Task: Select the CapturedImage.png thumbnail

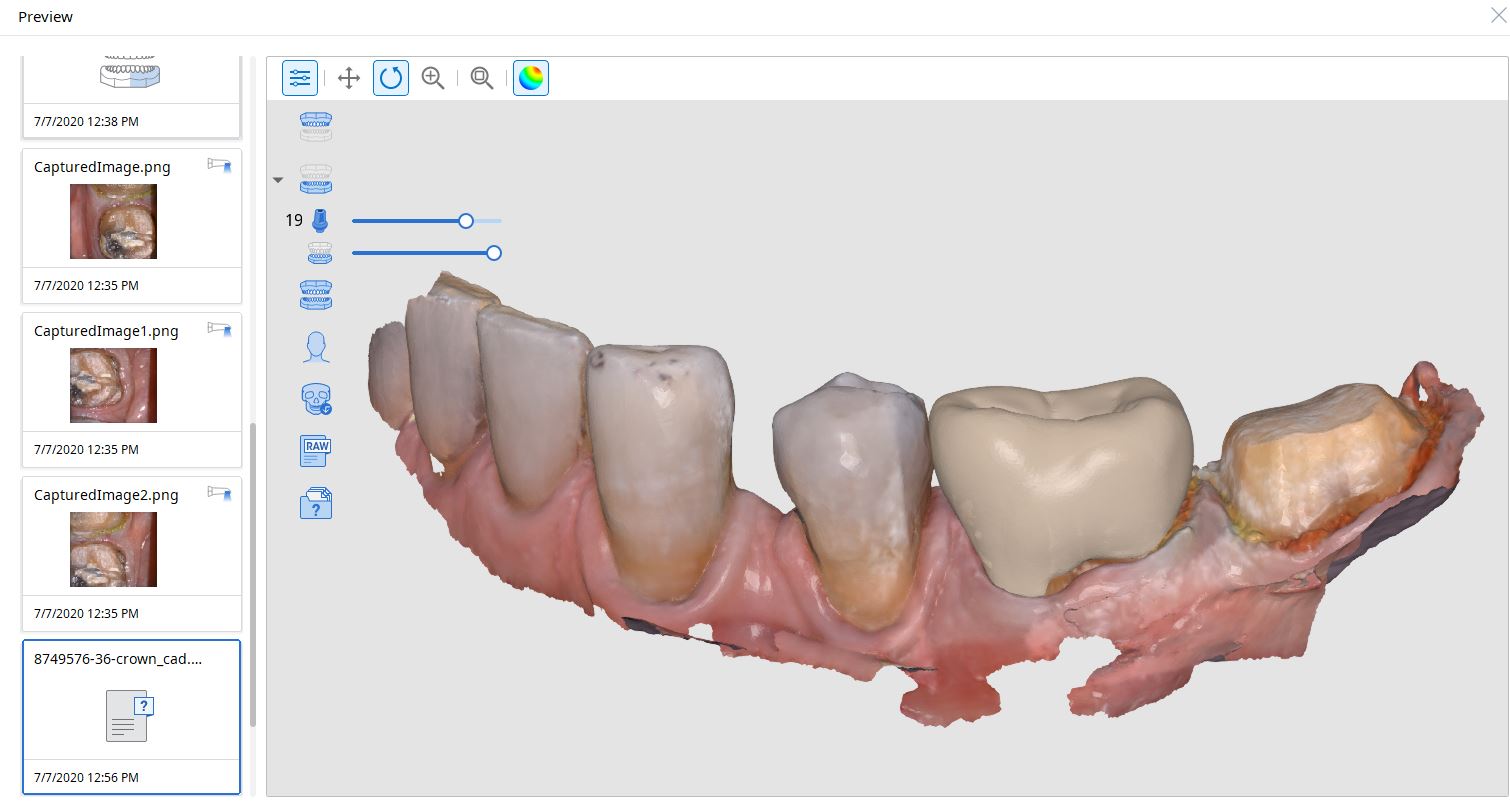Action: [x=113, y=221]
